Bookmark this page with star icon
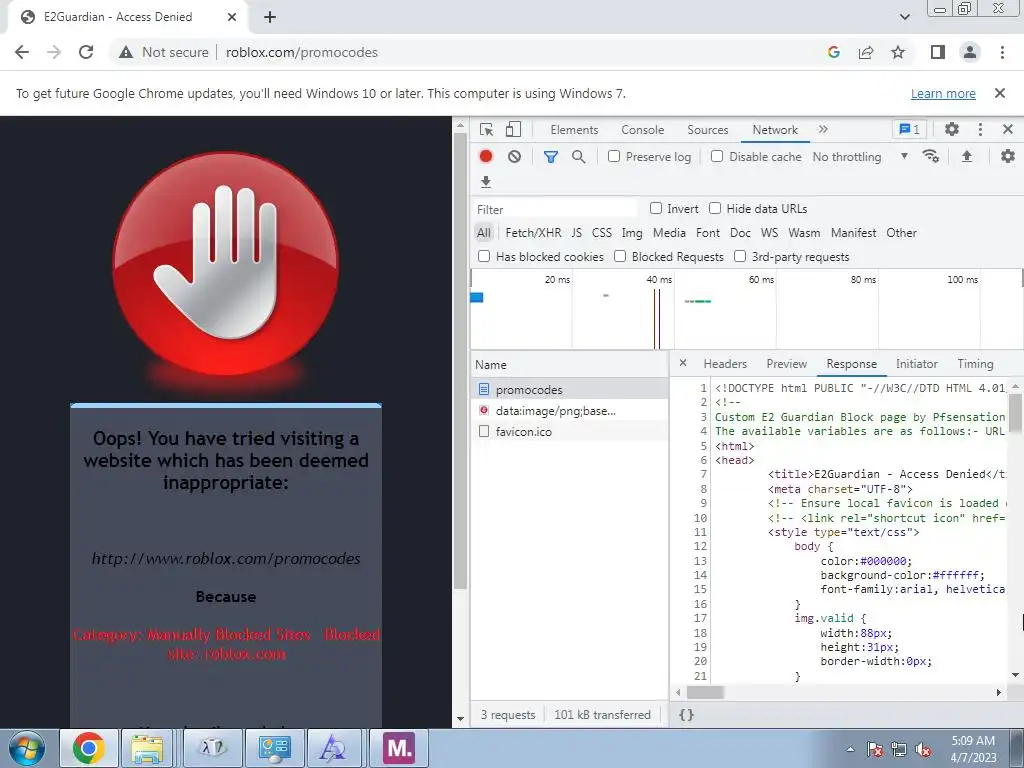Image resolution: width=1024 pixels, height=768 pixels. pos(898,52)
